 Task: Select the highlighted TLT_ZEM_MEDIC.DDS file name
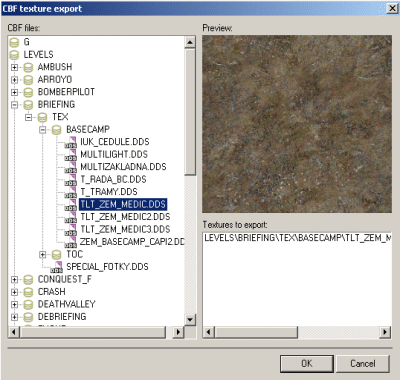(x=123, y=205)
